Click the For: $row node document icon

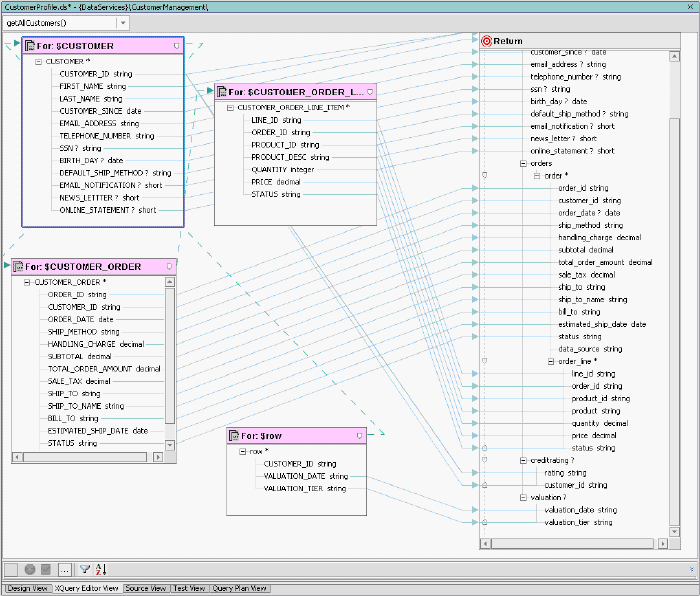[234, 435]
